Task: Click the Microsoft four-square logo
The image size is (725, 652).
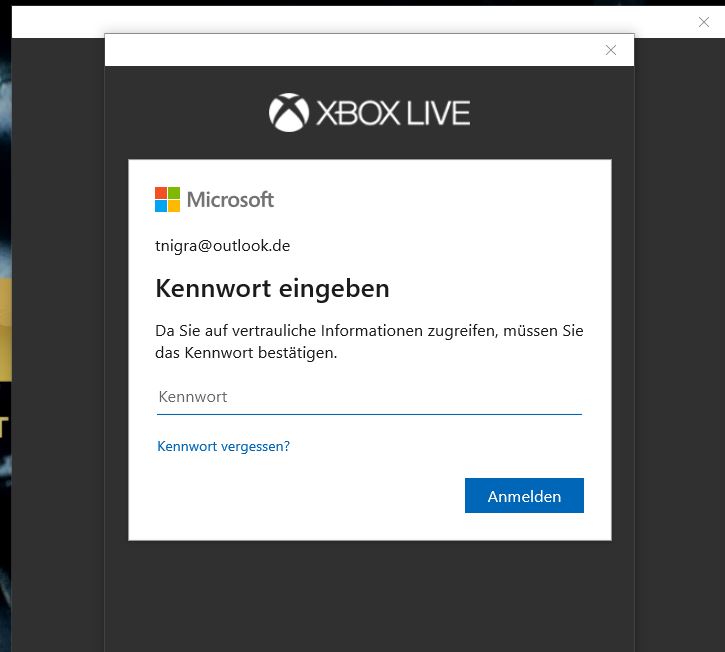Action: [167, 199]
